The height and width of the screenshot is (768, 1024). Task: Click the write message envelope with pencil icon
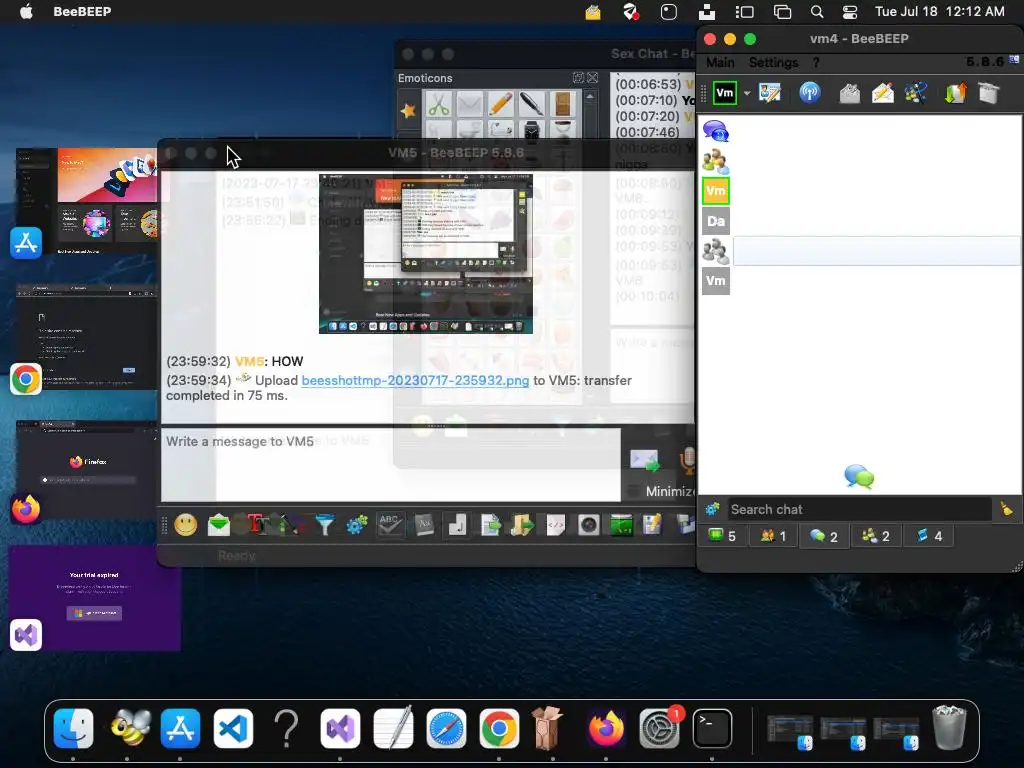click(x=882, y=93)
